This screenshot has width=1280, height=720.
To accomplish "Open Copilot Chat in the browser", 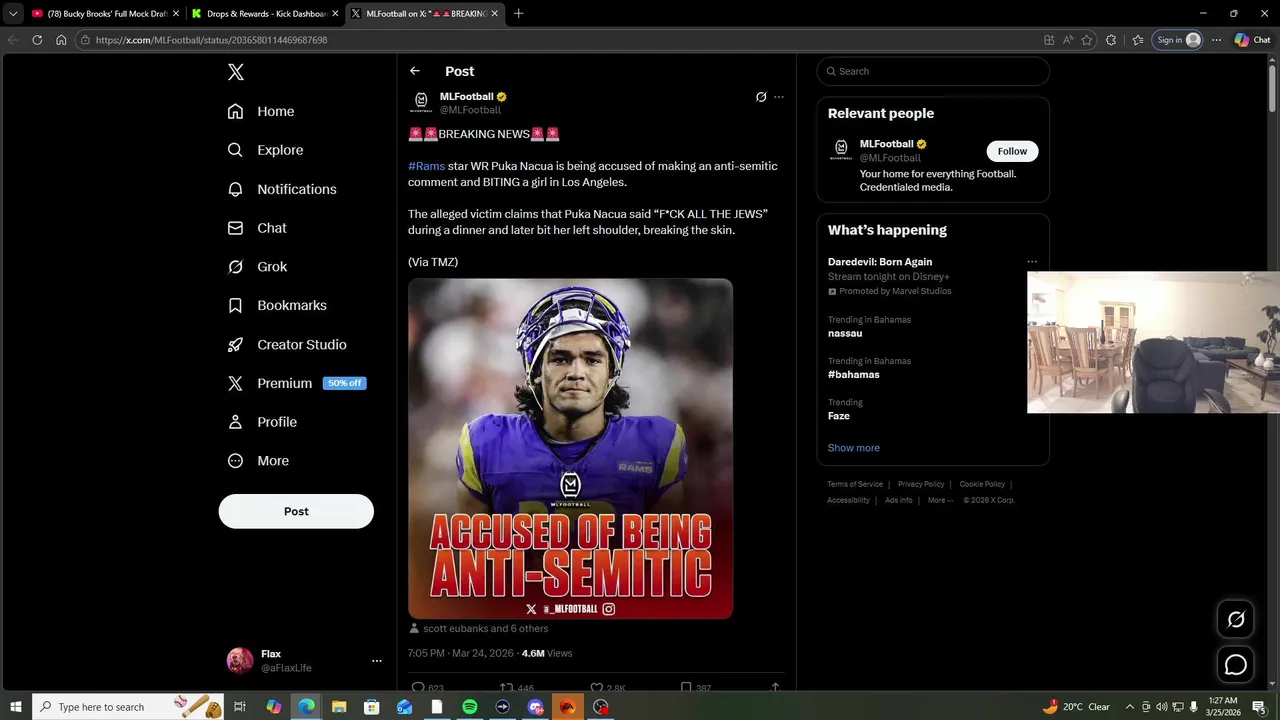I will pos(1253,40).
